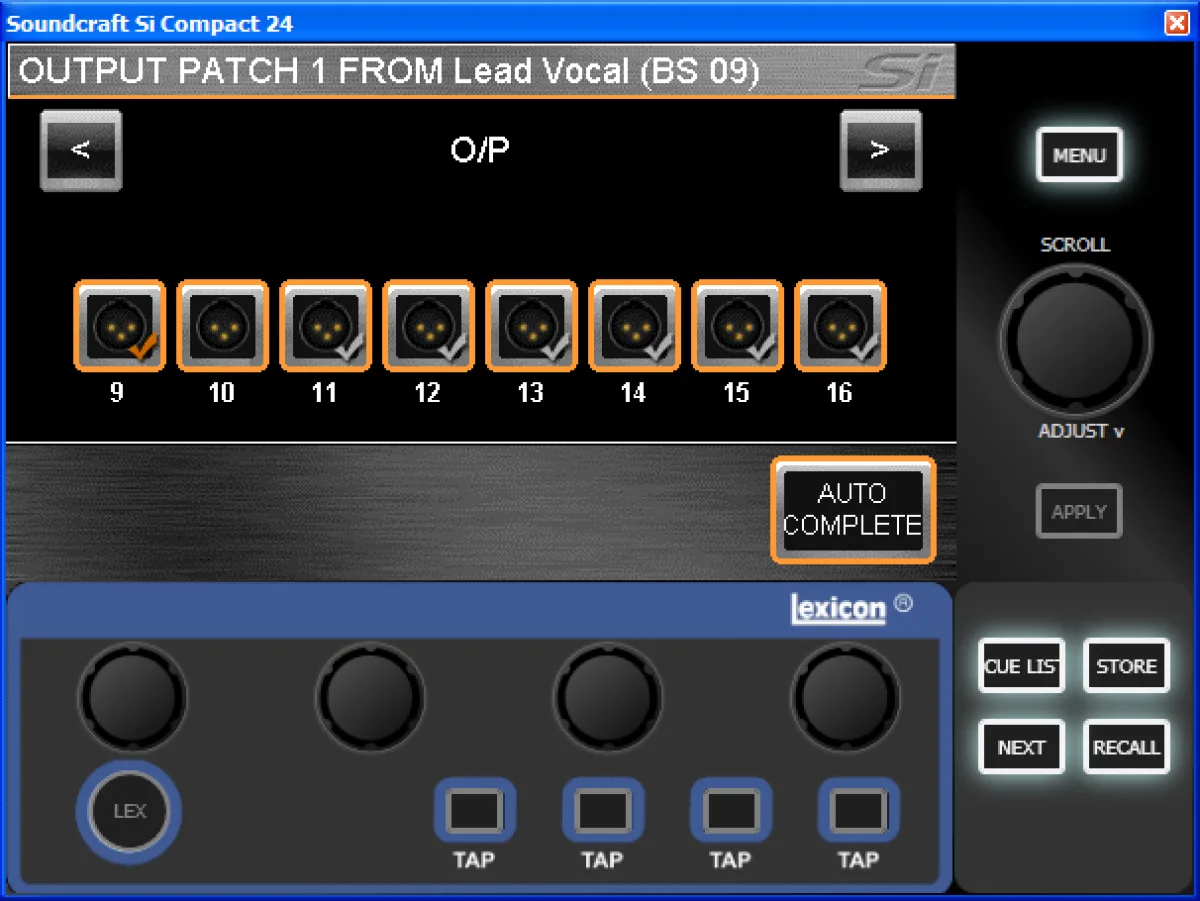
Task: Click the third Lexicon rotary knob
Action: 608,695
